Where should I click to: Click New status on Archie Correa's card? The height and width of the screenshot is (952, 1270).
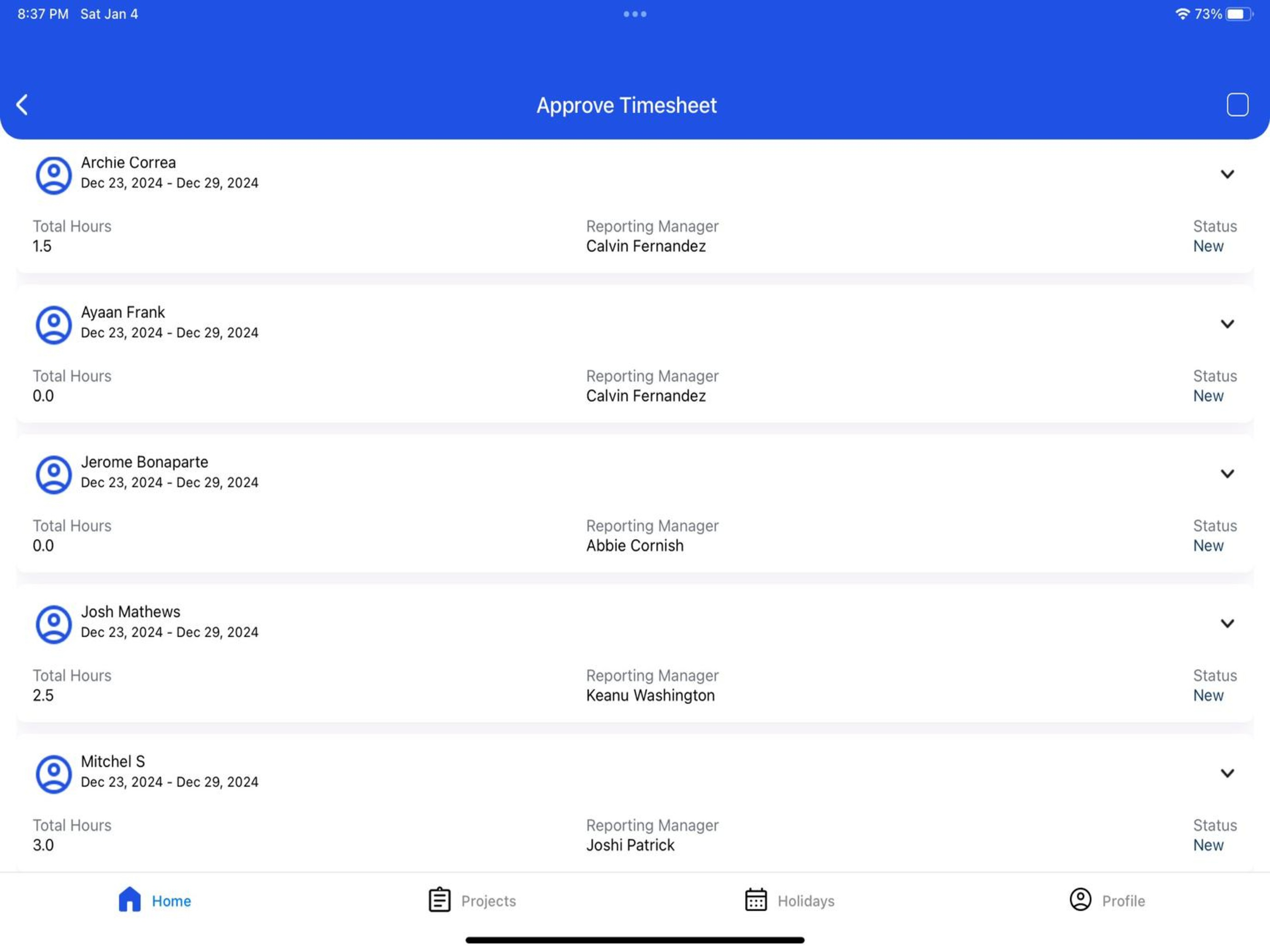(x=1208, y=246)
